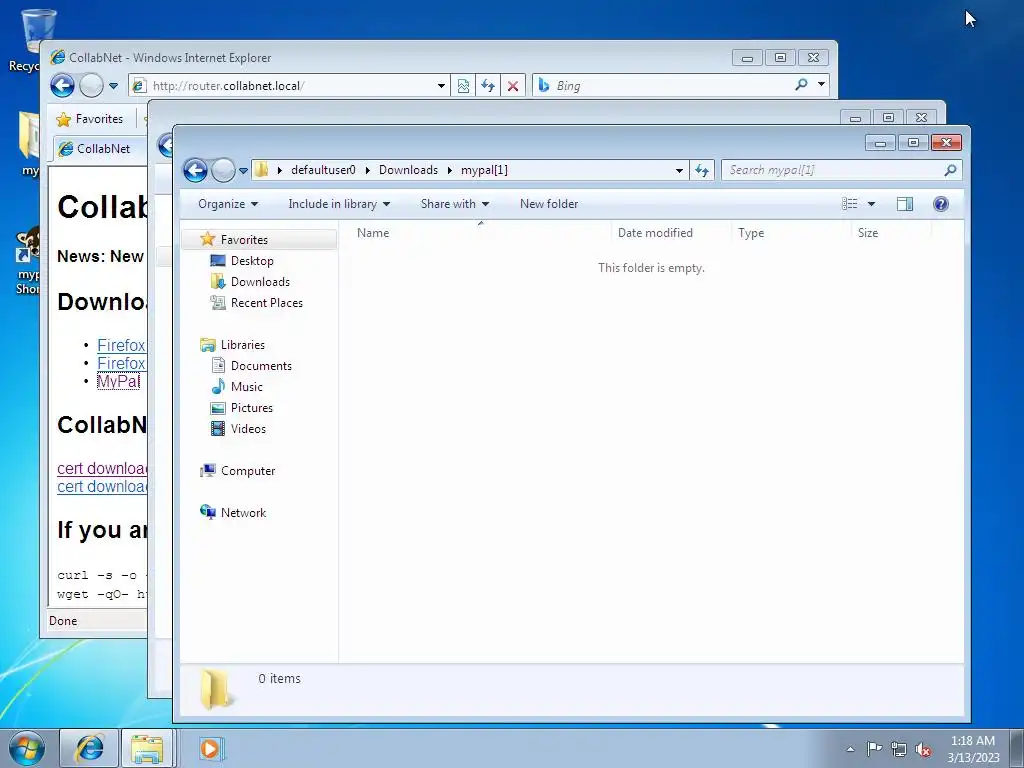Open Explorer address bar history dropdown
Image resolution: width=1024 pixels, height=768 pixels.
coord(679,170)
